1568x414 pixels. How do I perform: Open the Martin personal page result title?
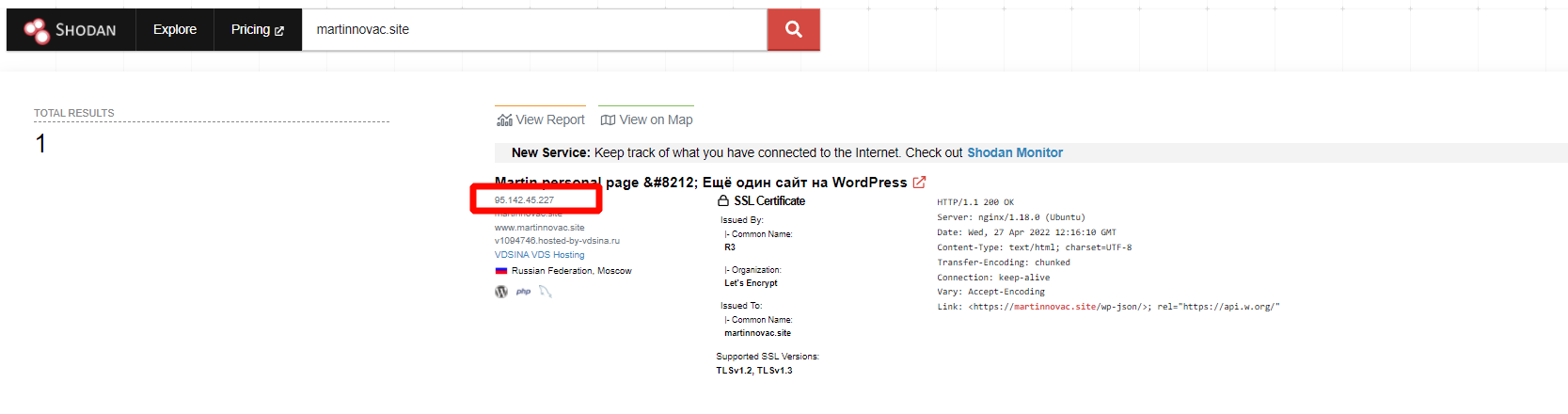coord(701,183)
